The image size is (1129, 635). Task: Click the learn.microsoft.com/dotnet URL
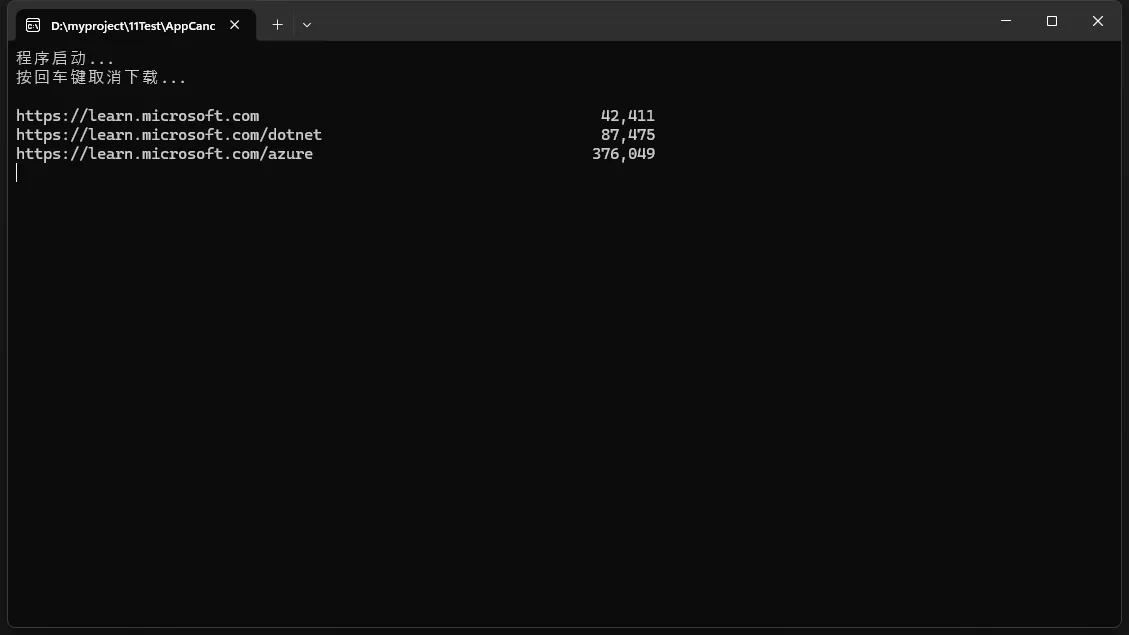(x=168, y=135)
